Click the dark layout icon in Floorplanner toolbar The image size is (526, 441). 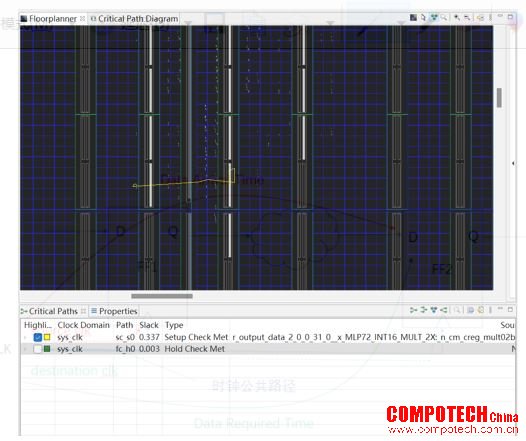coord(413,17)
